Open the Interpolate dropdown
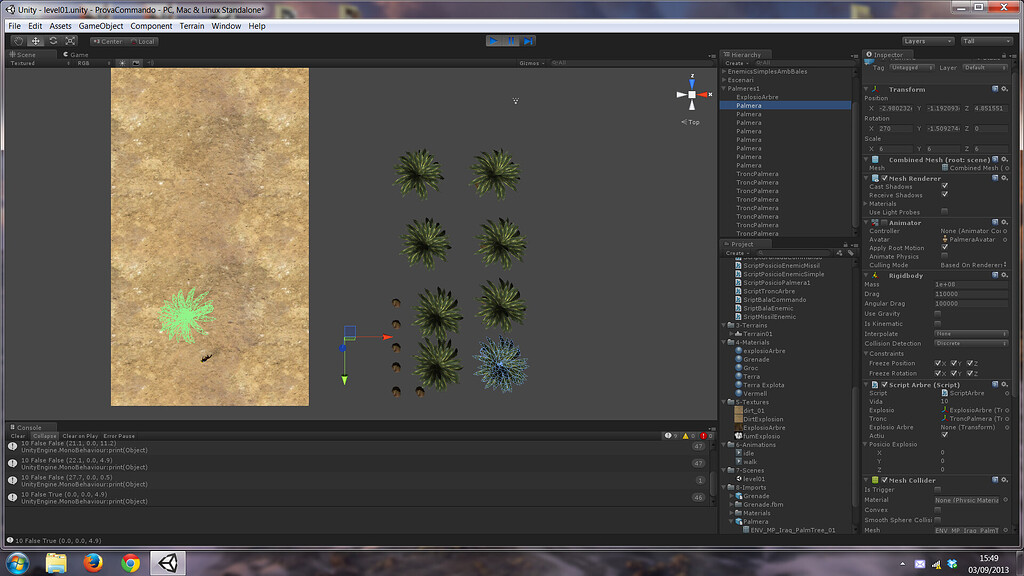Image resolution: width=1024 pixels, height=576 pixels. pos(971,334)
